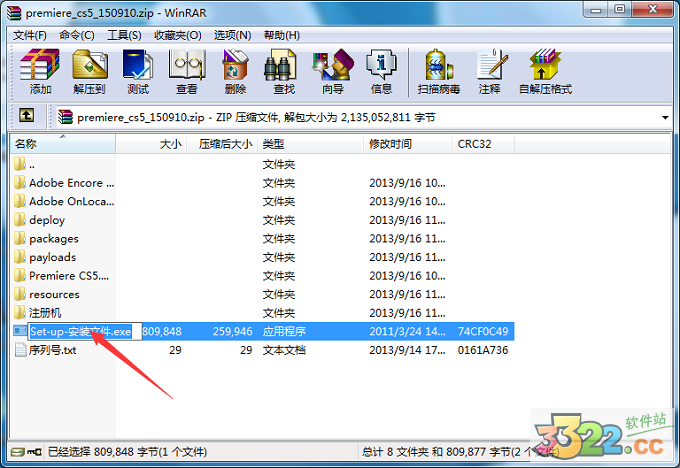Click '应用程序' type cell
The width and height of the screenshot is (680, 468).
284,331
